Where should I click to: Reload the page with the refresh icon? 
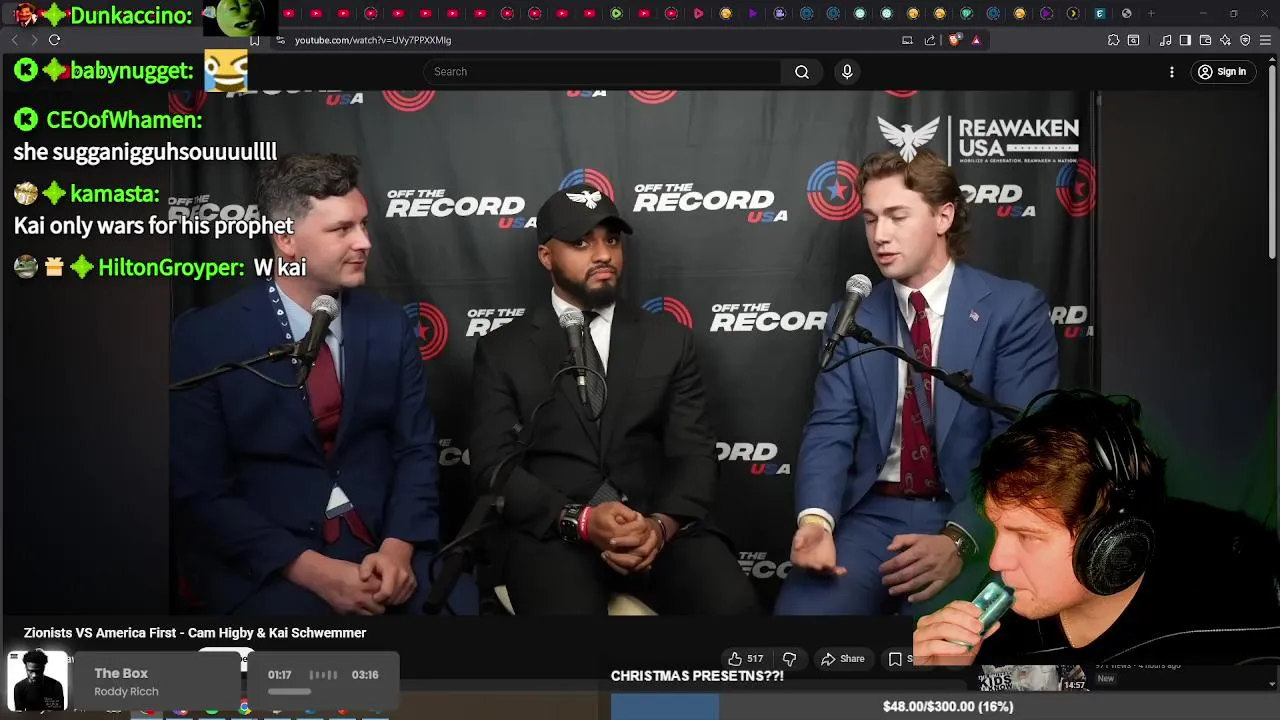coord(54,40)
